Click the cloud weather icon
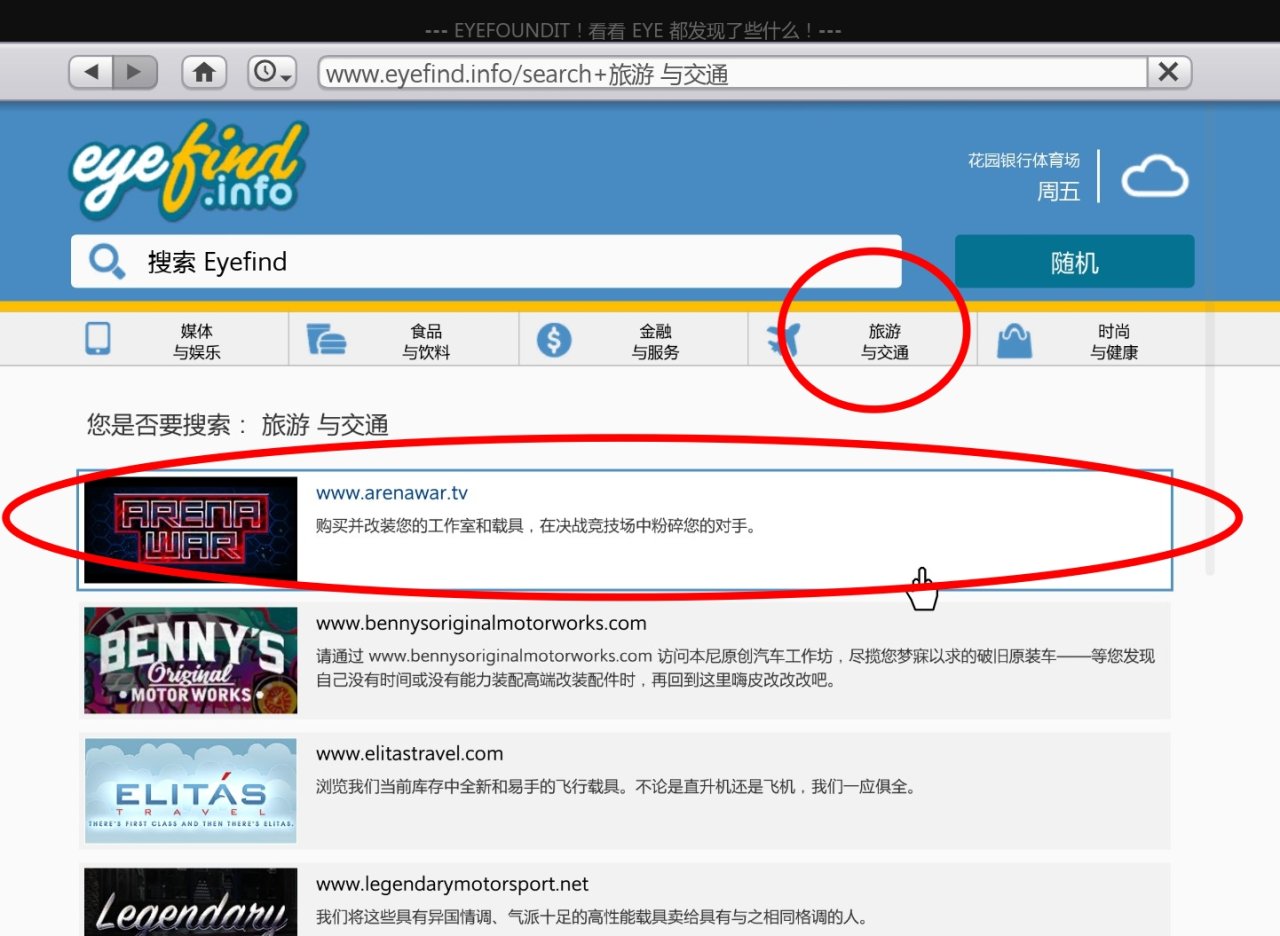Viewport: 1280px width, 936px height. coord(1154,177)
